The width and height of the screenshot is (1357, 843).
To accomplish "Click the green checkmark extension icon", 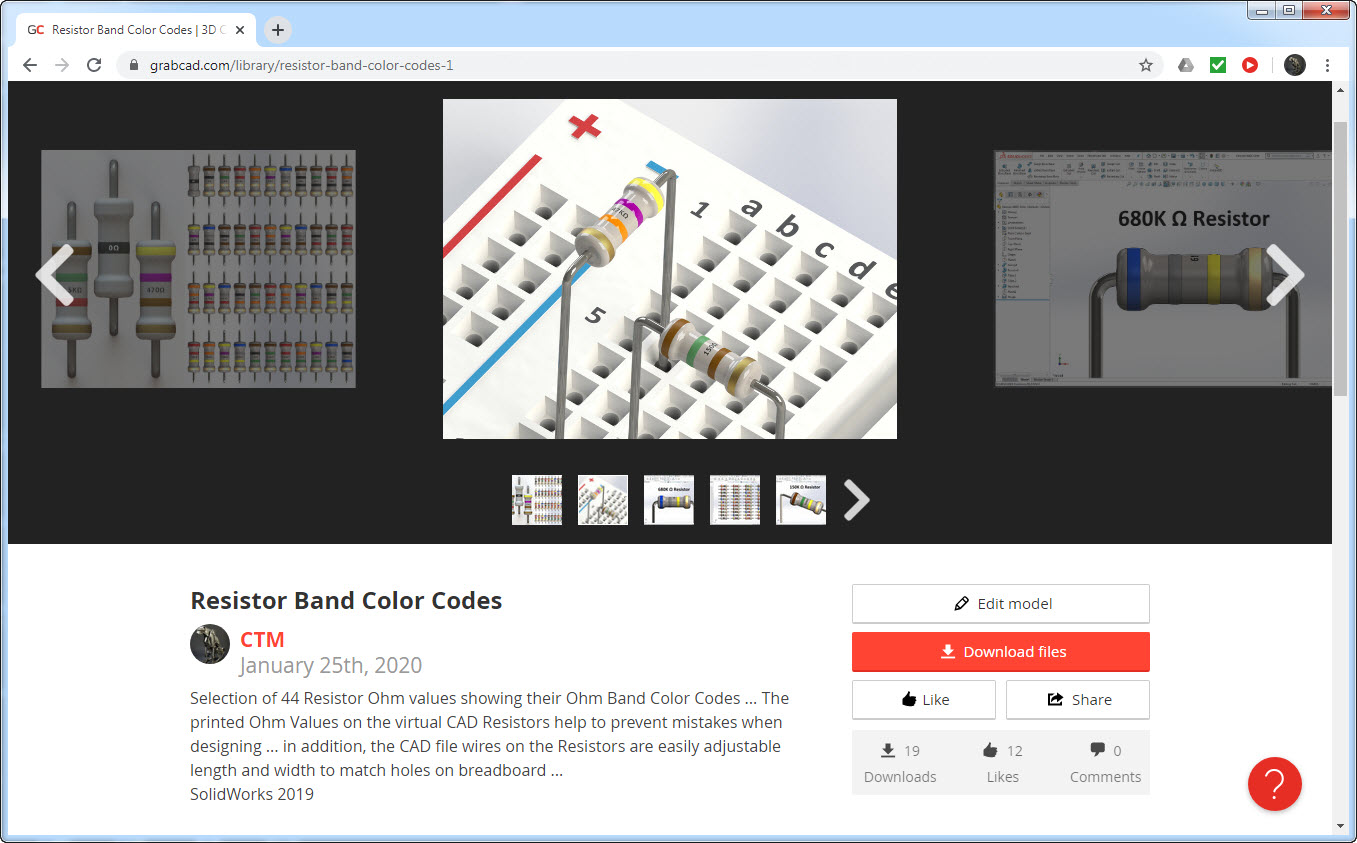I will pyautogui.click(x=1217, y=65).
